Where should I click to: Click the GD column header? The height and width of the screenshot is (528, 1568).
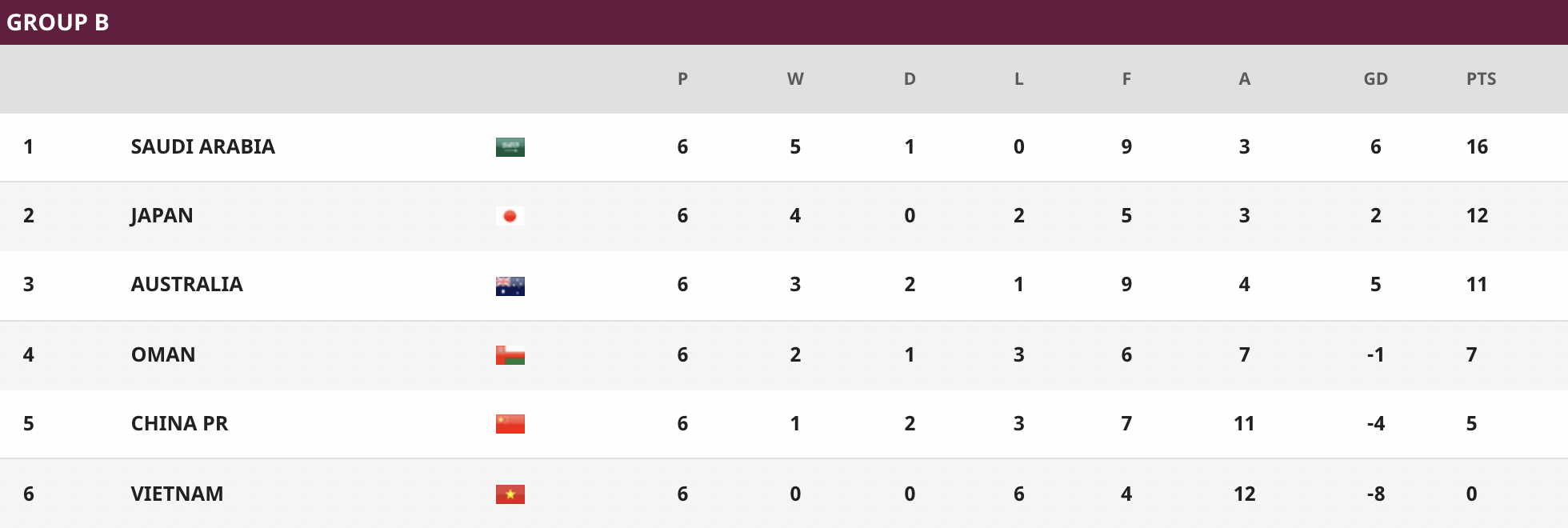click(1375, 79)
